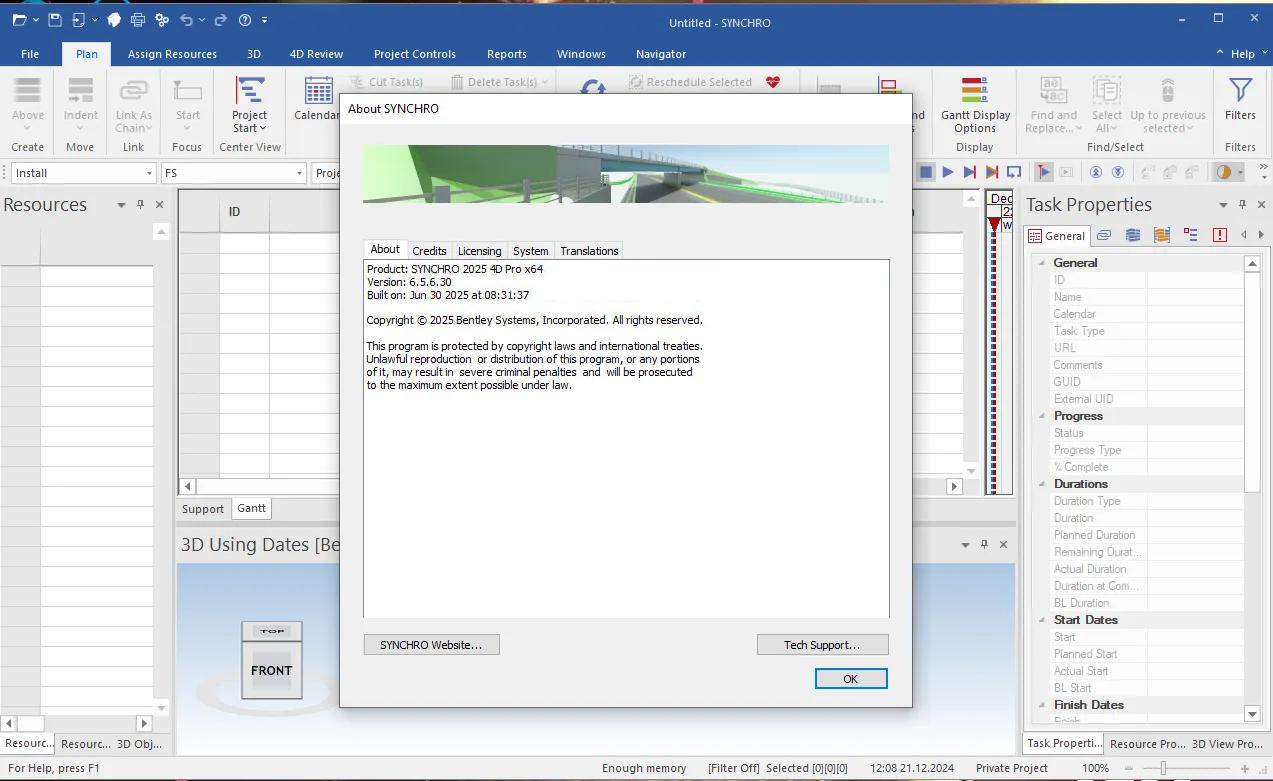Collapse the Progress section in Task Properties

coord(1041,416)
